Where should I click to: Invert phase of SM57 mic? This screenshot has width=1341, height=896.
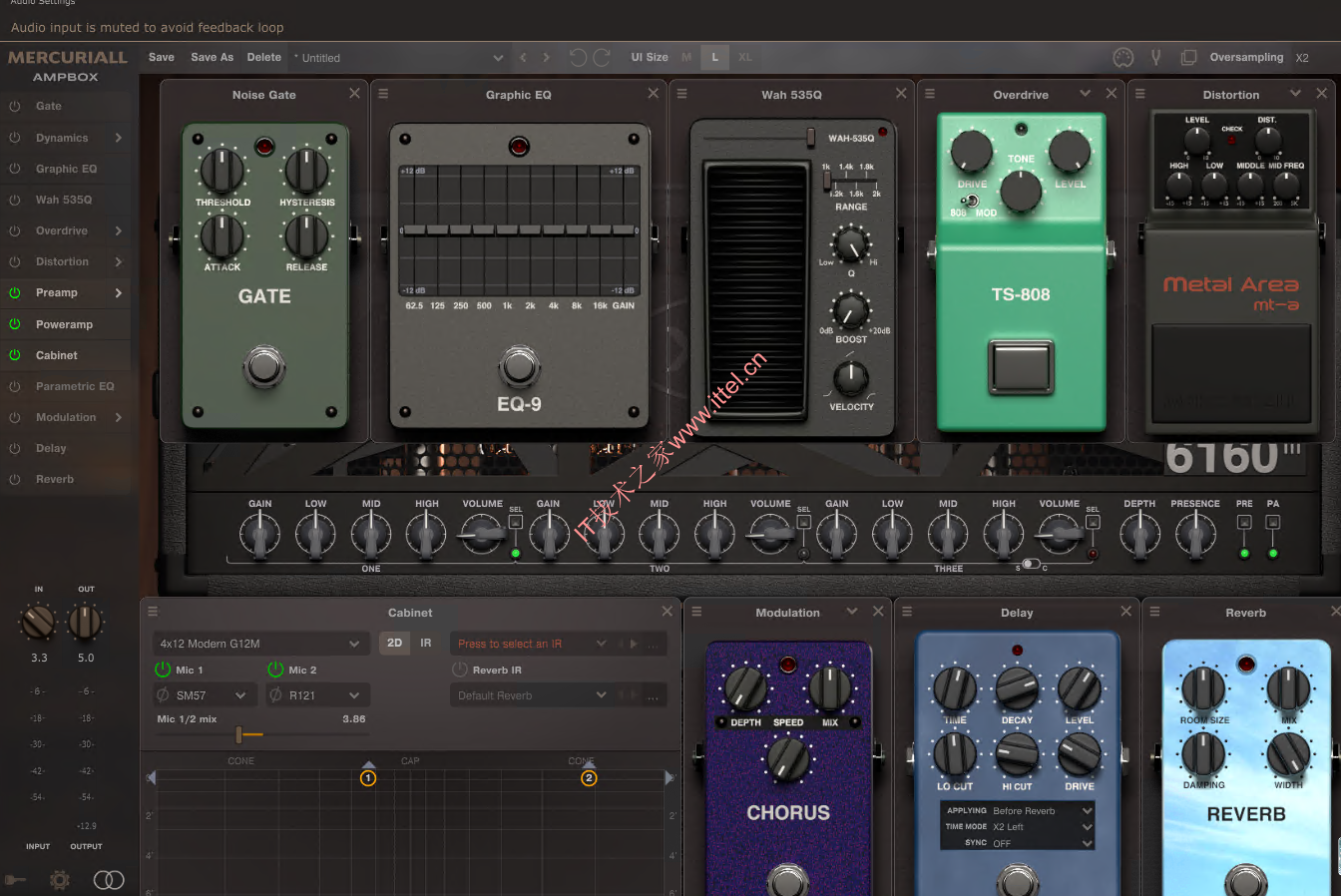[x=163, y=694]
